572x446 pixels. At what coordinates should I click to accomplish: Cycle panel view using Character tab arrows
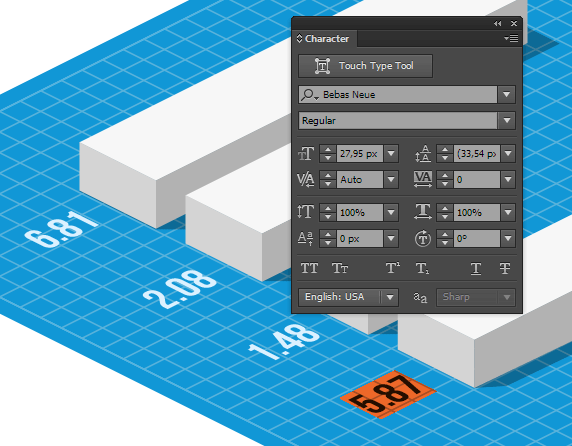click(299, 38)
